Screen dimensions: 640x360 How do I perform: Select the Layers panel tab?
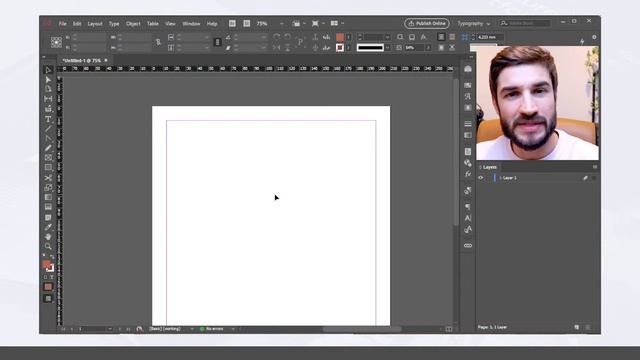tap(489, 167)
